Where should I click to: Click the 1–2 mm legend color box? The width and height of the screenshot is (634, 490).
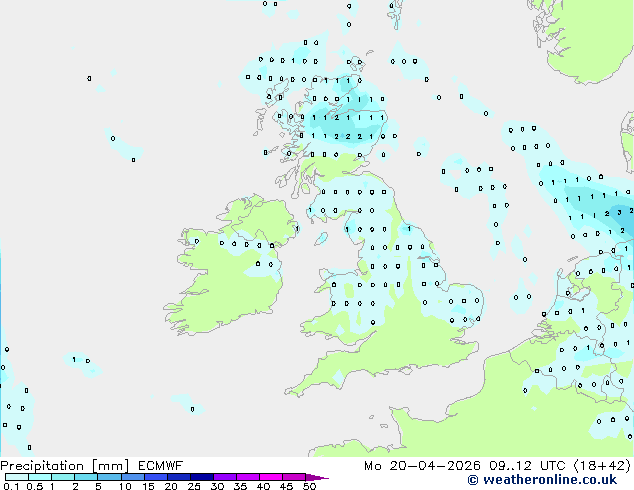[x=63, y=477]
